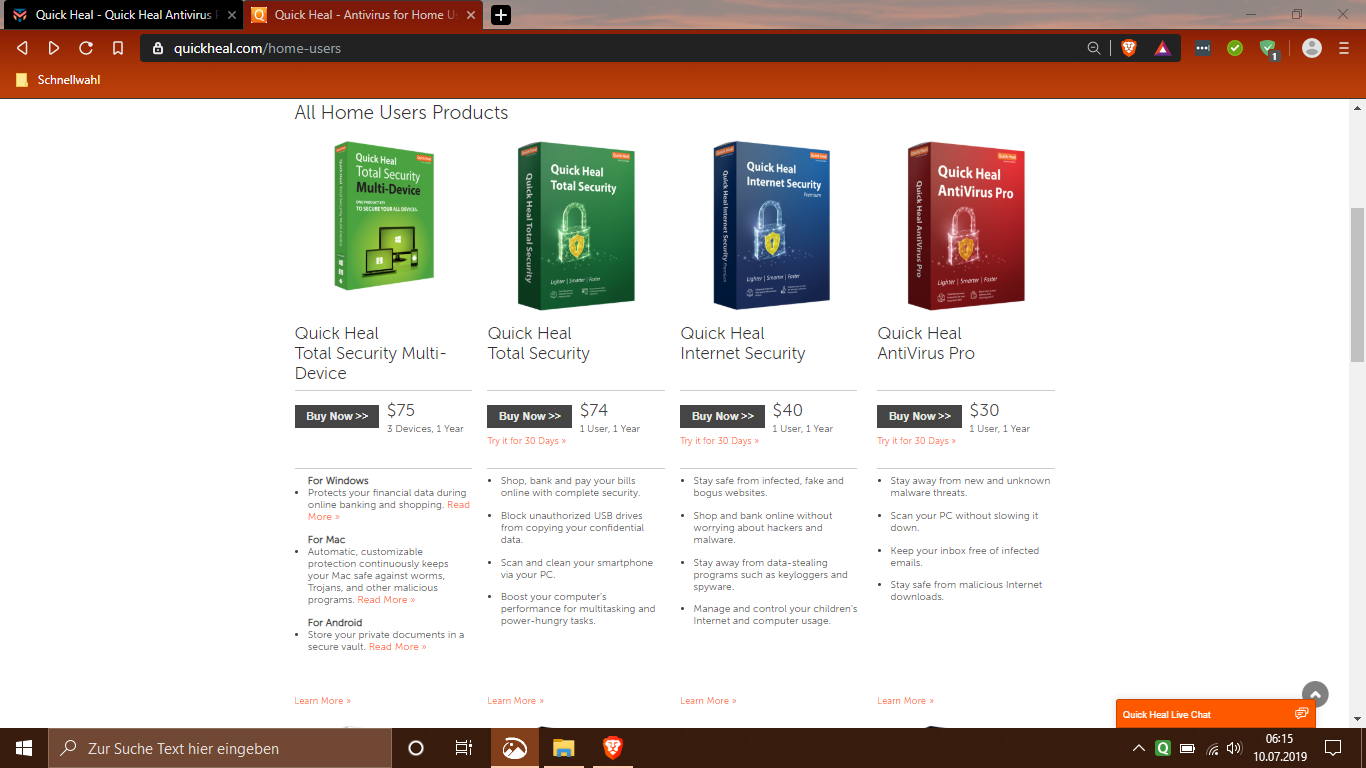
Task: Click the mountain image app on taskbar
Action: coord(515,748)
